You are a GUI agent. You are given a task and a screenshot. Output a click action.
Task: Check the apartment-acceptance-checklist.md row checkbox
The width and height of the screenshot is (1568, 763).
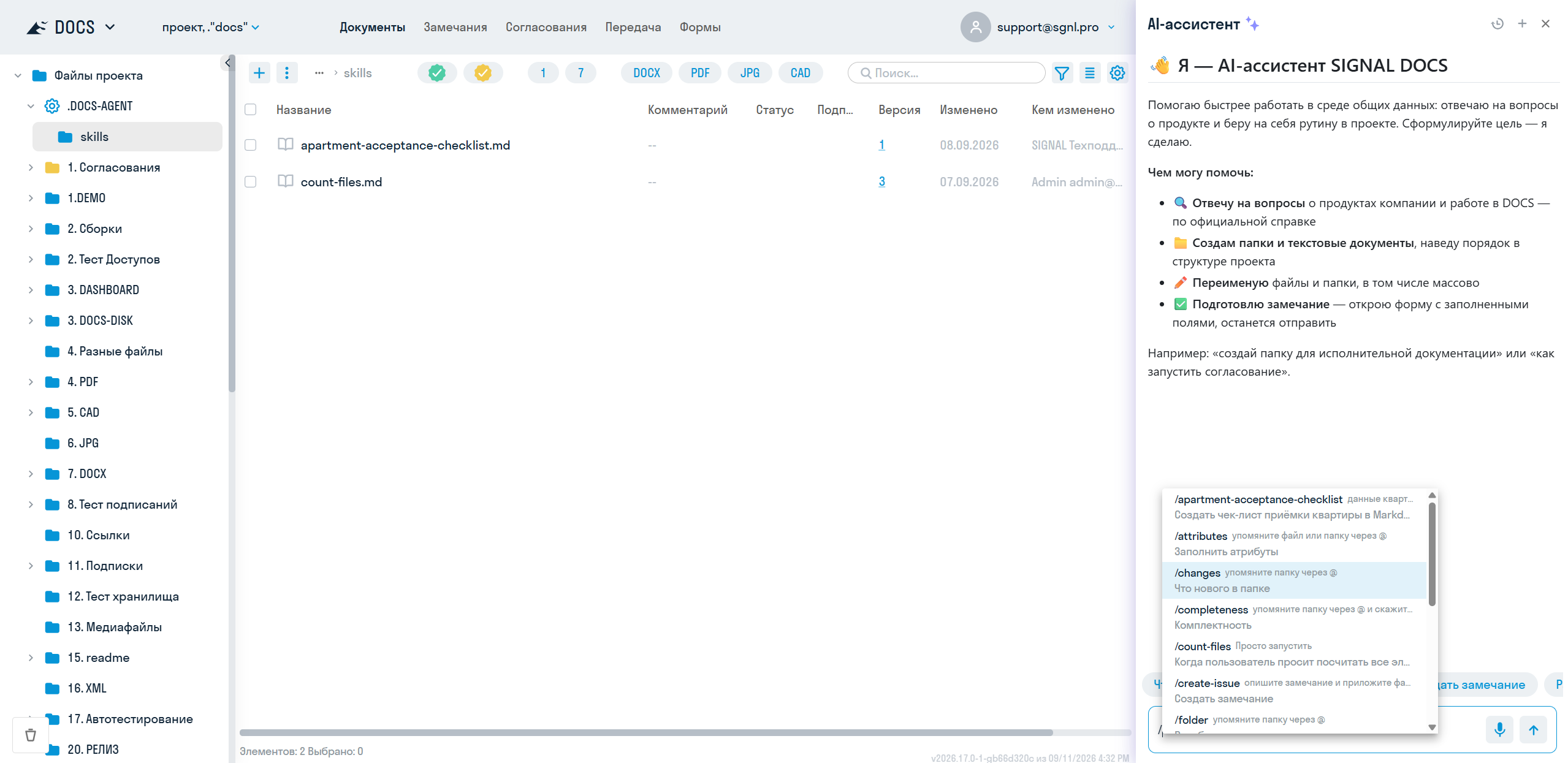point(250,145)
